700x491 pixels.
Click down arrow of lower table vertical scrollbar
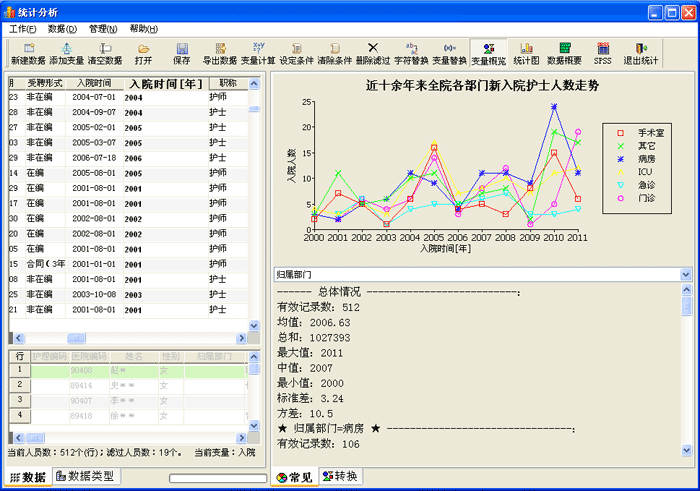click(254, 425)
